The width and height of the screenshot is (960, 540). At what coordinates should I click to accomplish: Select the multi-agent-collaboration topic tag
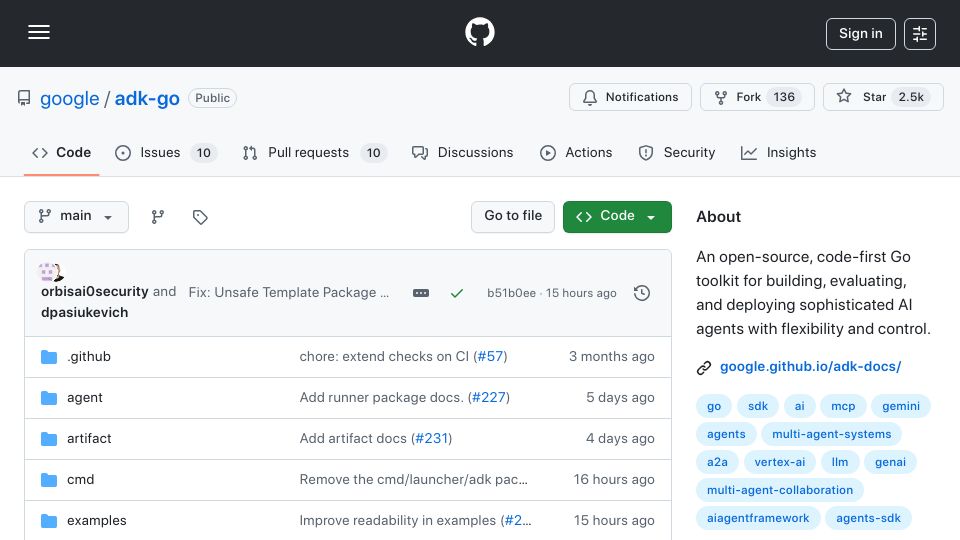click(779, 490)
